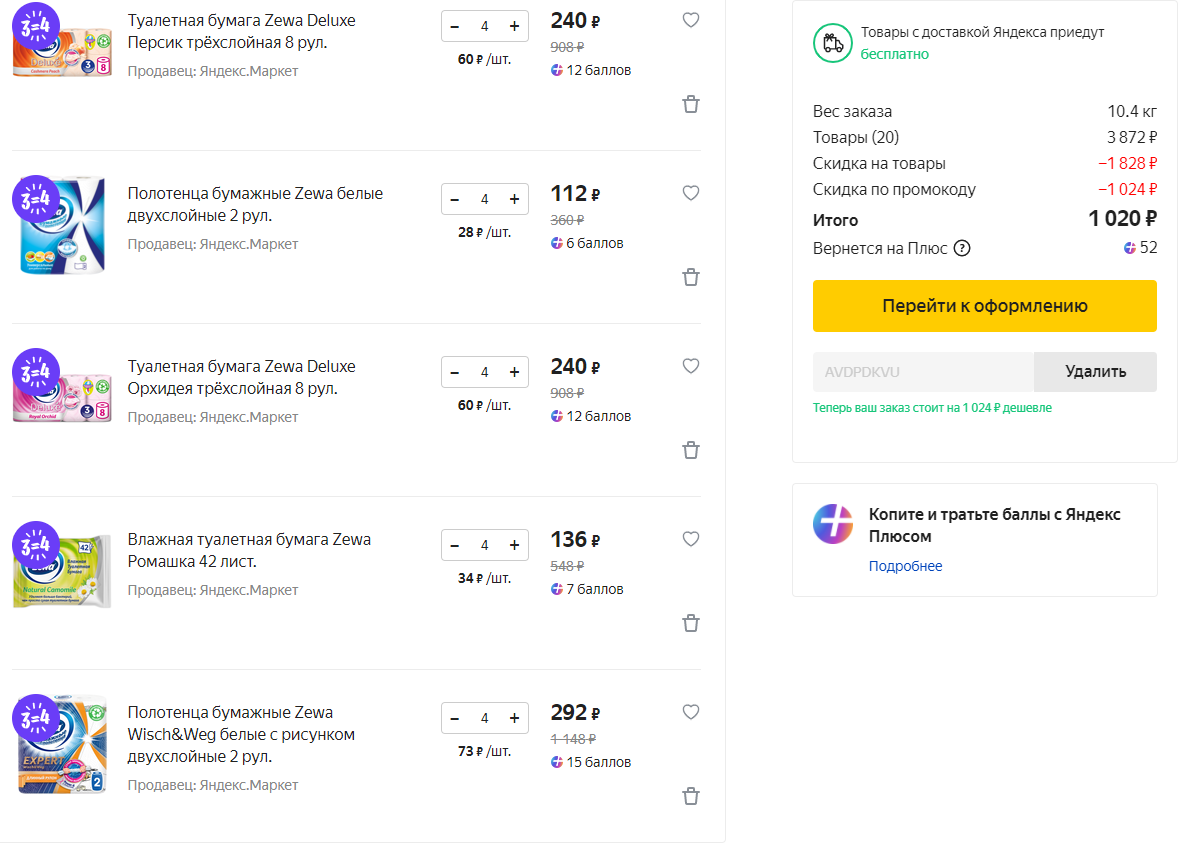Open help icon next to Вернется на Плюс
Screen dimensions: 1182x846
[x=961, y=248]
